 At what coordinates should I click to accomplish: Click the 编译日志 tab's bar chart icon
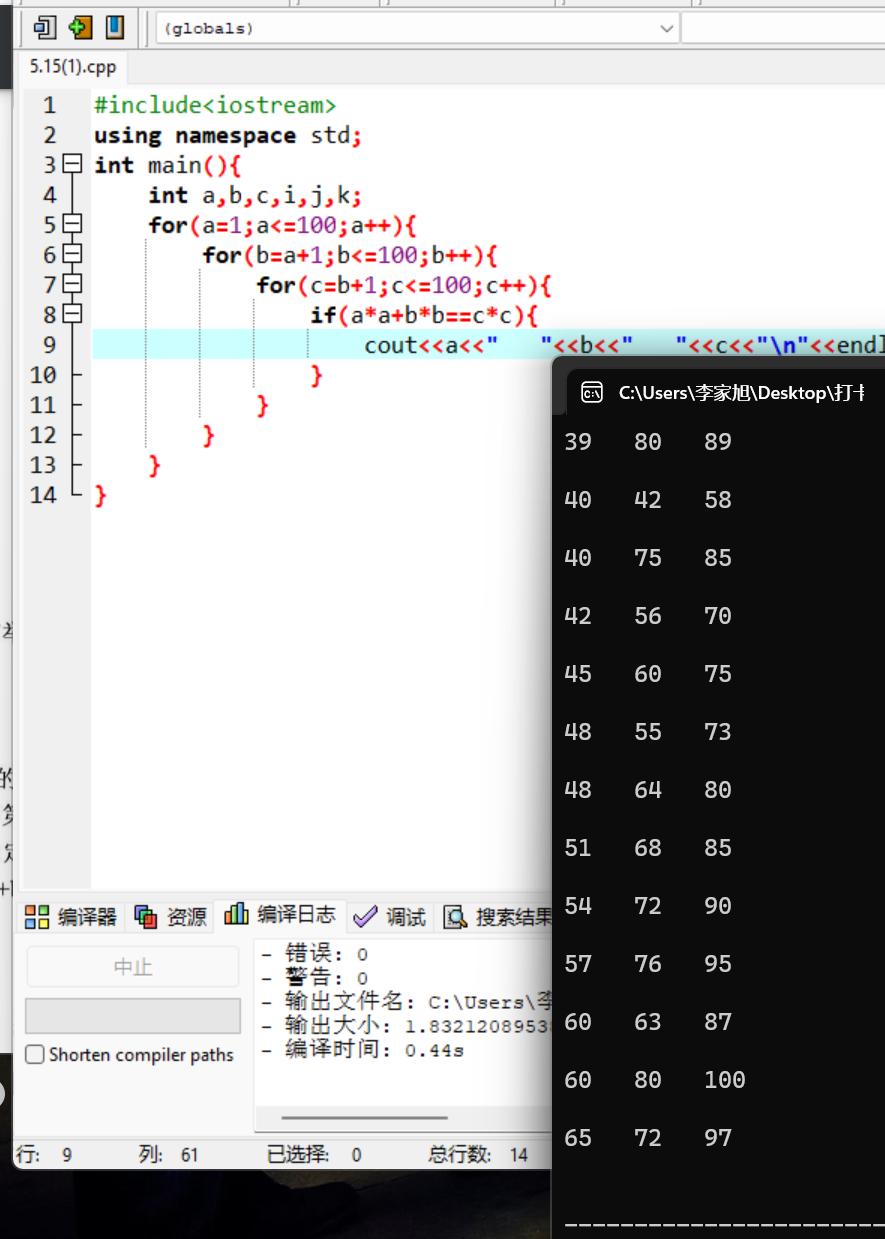(x=237, y=914)
